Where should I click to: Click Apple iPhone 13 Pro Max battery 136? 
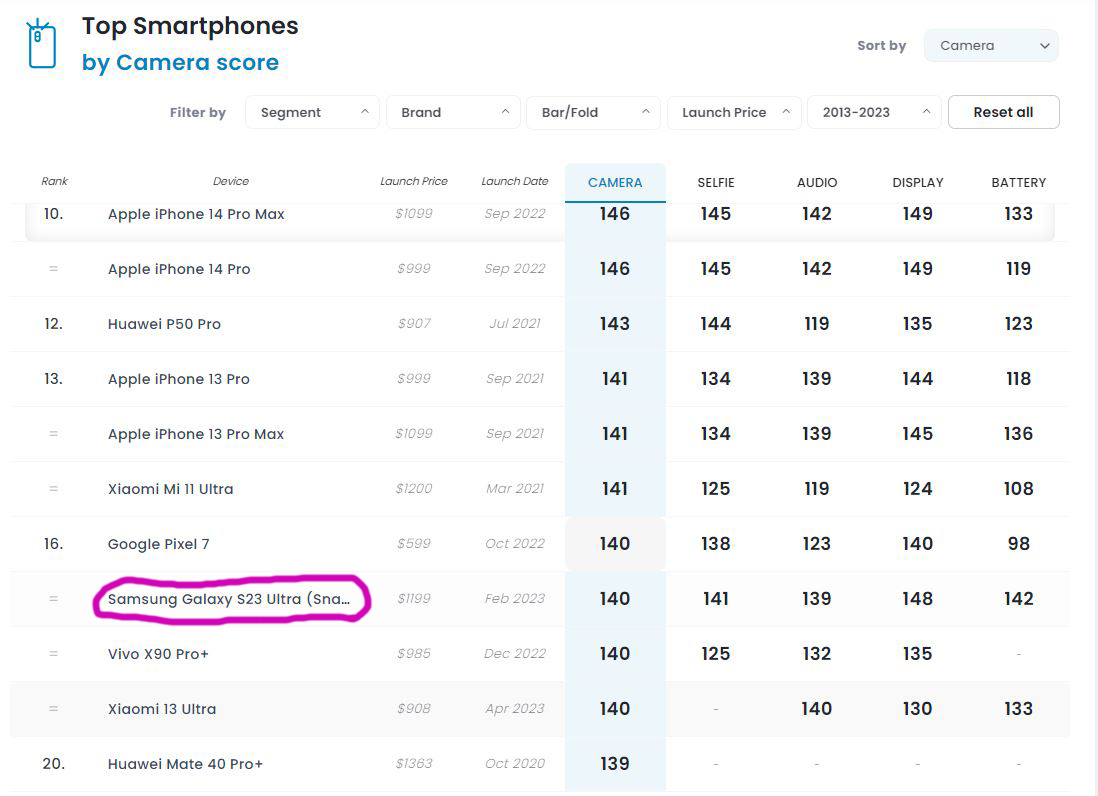click(x=1018, y=434)
